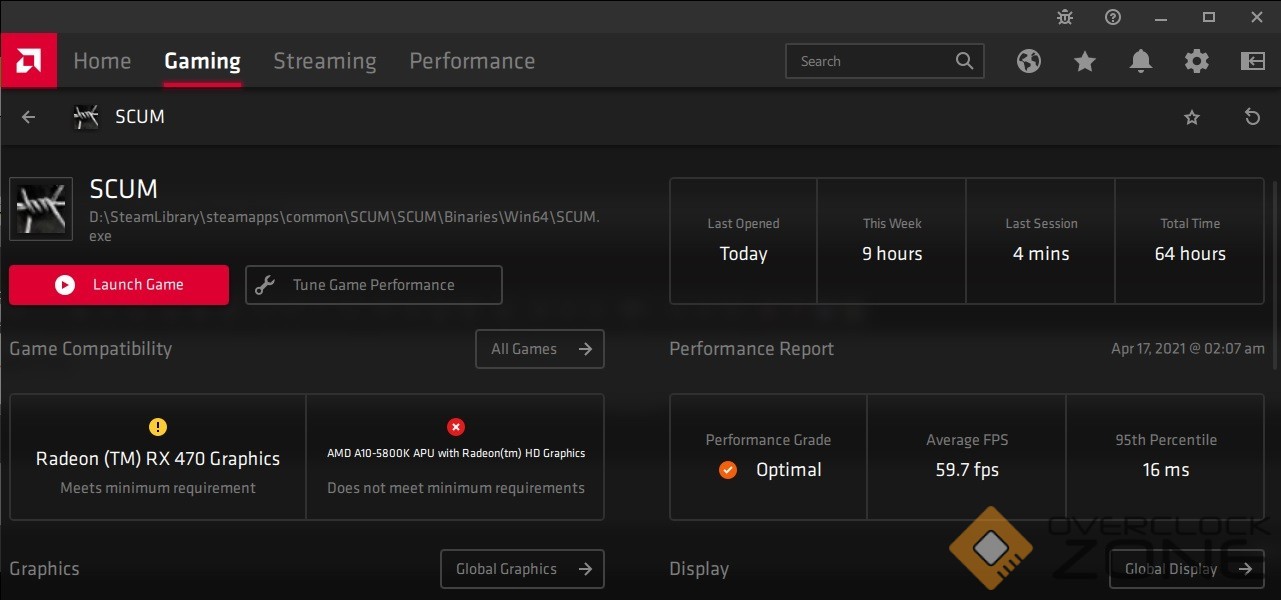Mark SCUM as favorite with star outline
1281x600 pixels.
1192,117
